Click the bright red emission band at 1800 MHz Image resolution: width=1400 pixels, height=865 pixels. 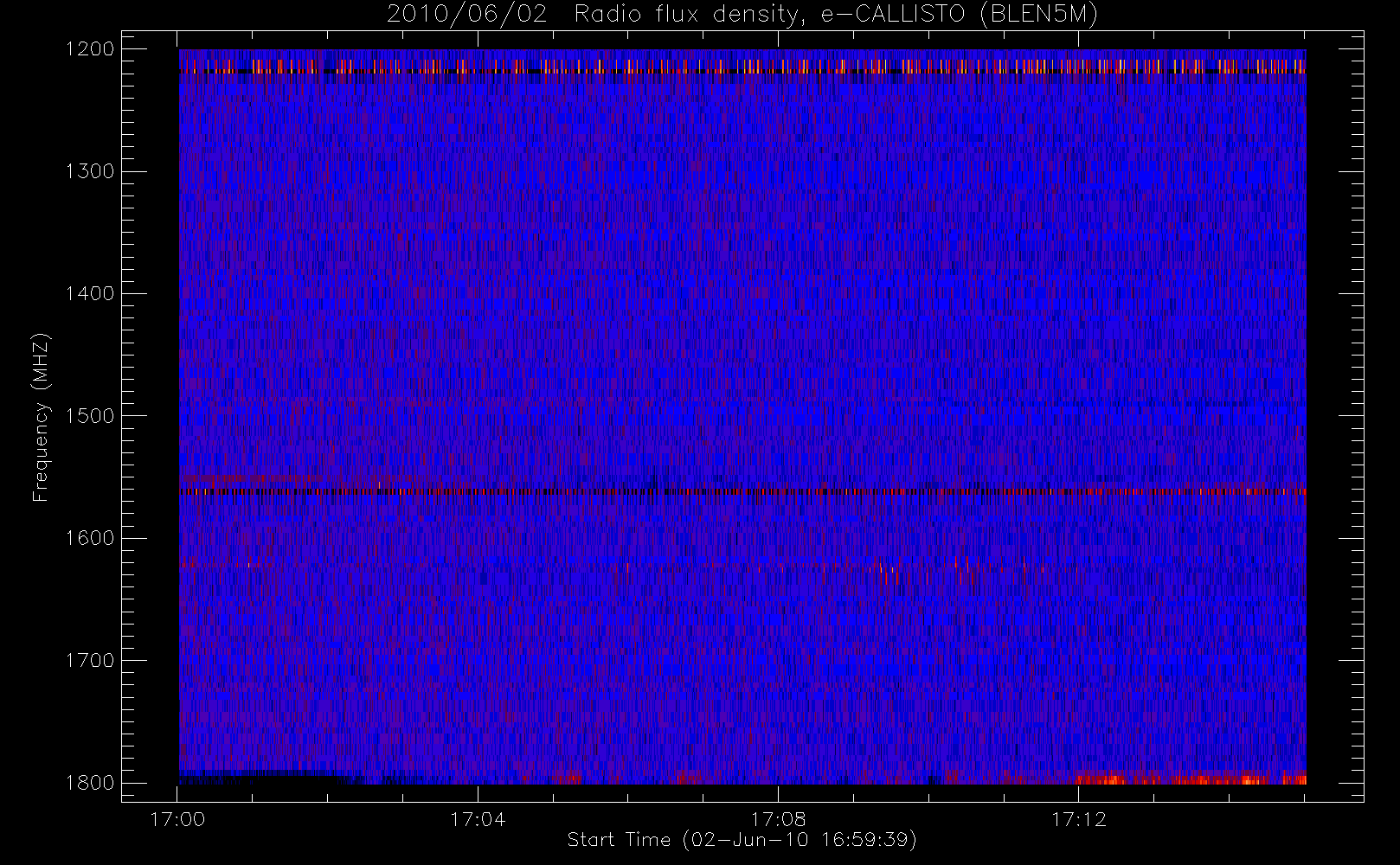1191,779
